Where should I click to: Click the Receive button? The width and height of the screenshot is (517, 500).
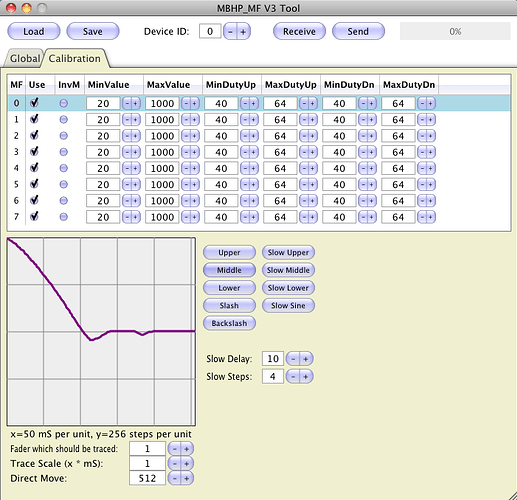point(299,32)
